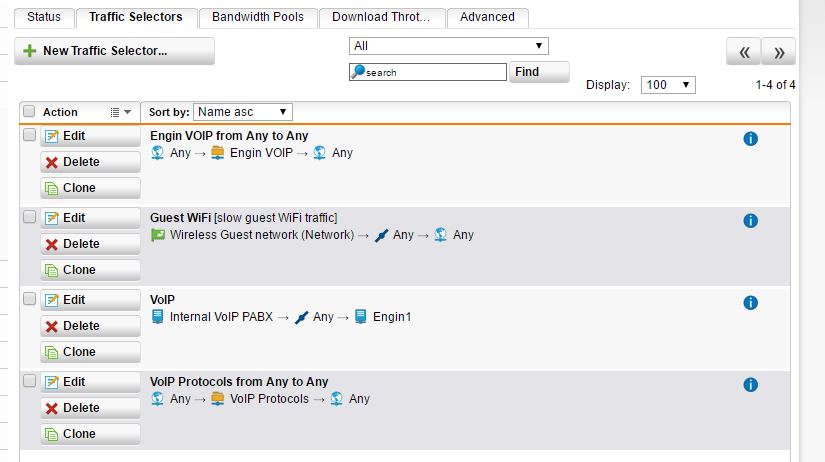Click the info icon for Engin VOIP selector
The width and height of the screenshot is (825, 462).
750,139
